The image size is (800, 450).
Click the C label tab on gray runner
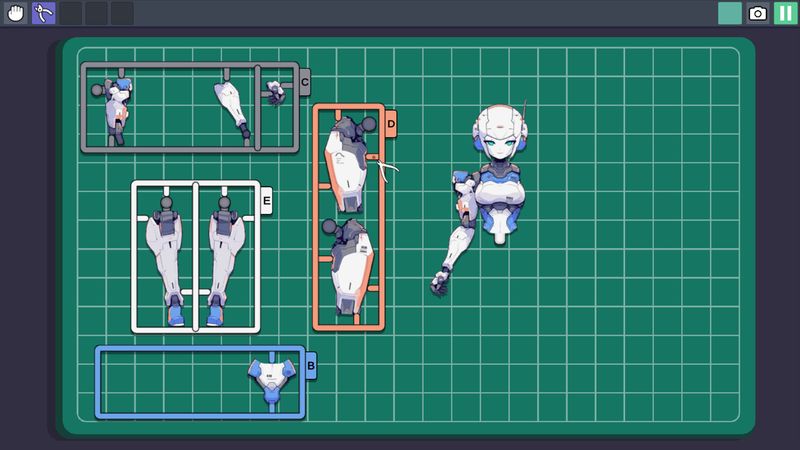click(x=305, y=79)
